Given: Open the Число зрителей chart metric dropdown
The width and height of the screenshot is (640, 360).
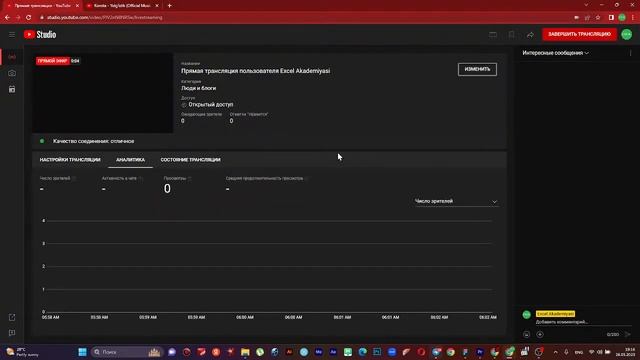Looking at the screenshot, I should pos(456,201).
